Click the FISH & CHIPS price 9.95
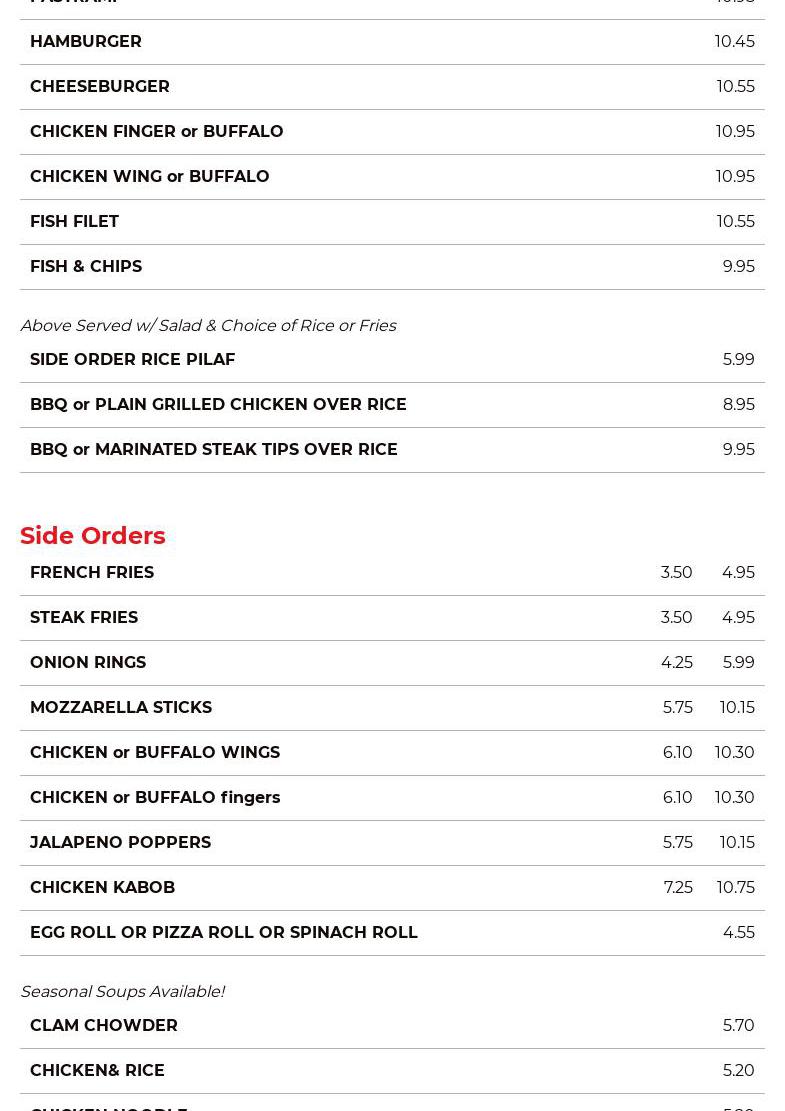The height and width of the screenshot is (1111, 785). (738, 267)
